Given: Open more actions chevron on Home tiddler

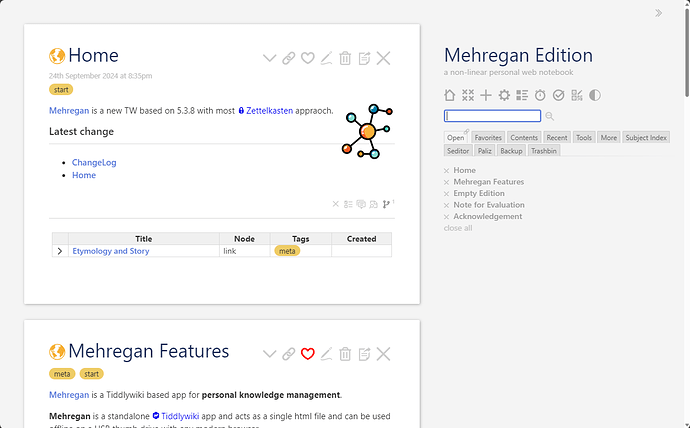Looking at the screenshot, I should coord(269,58).
